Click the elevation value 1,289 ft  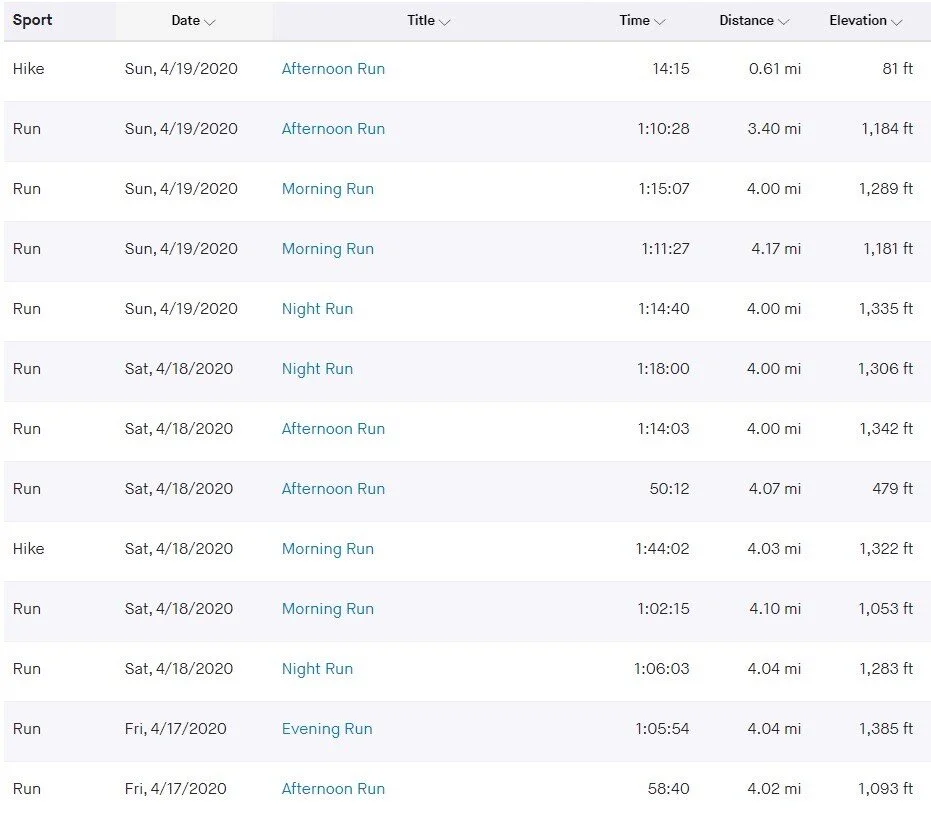(886, 189)
